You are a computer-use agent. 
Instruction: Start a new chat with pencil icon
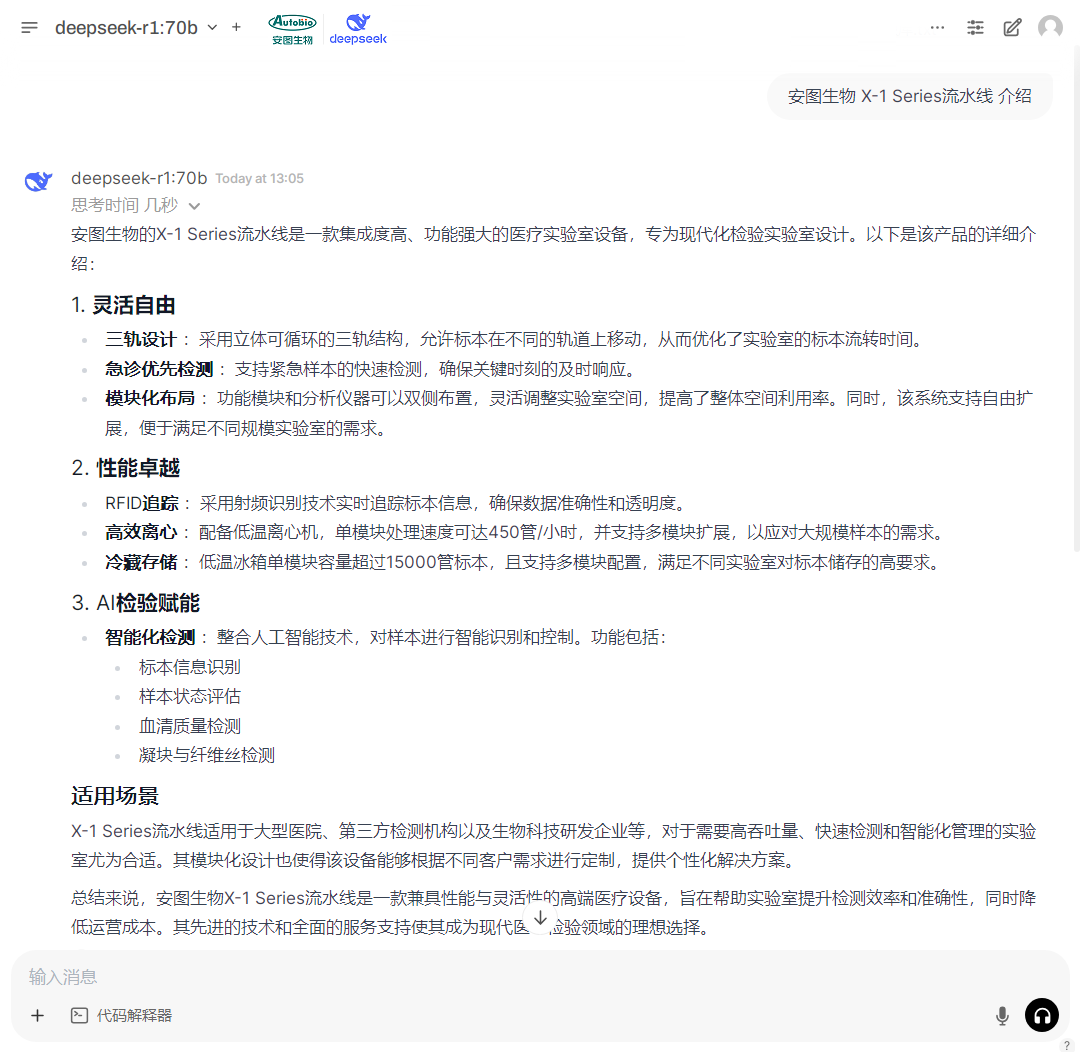tap(1012, 28)
